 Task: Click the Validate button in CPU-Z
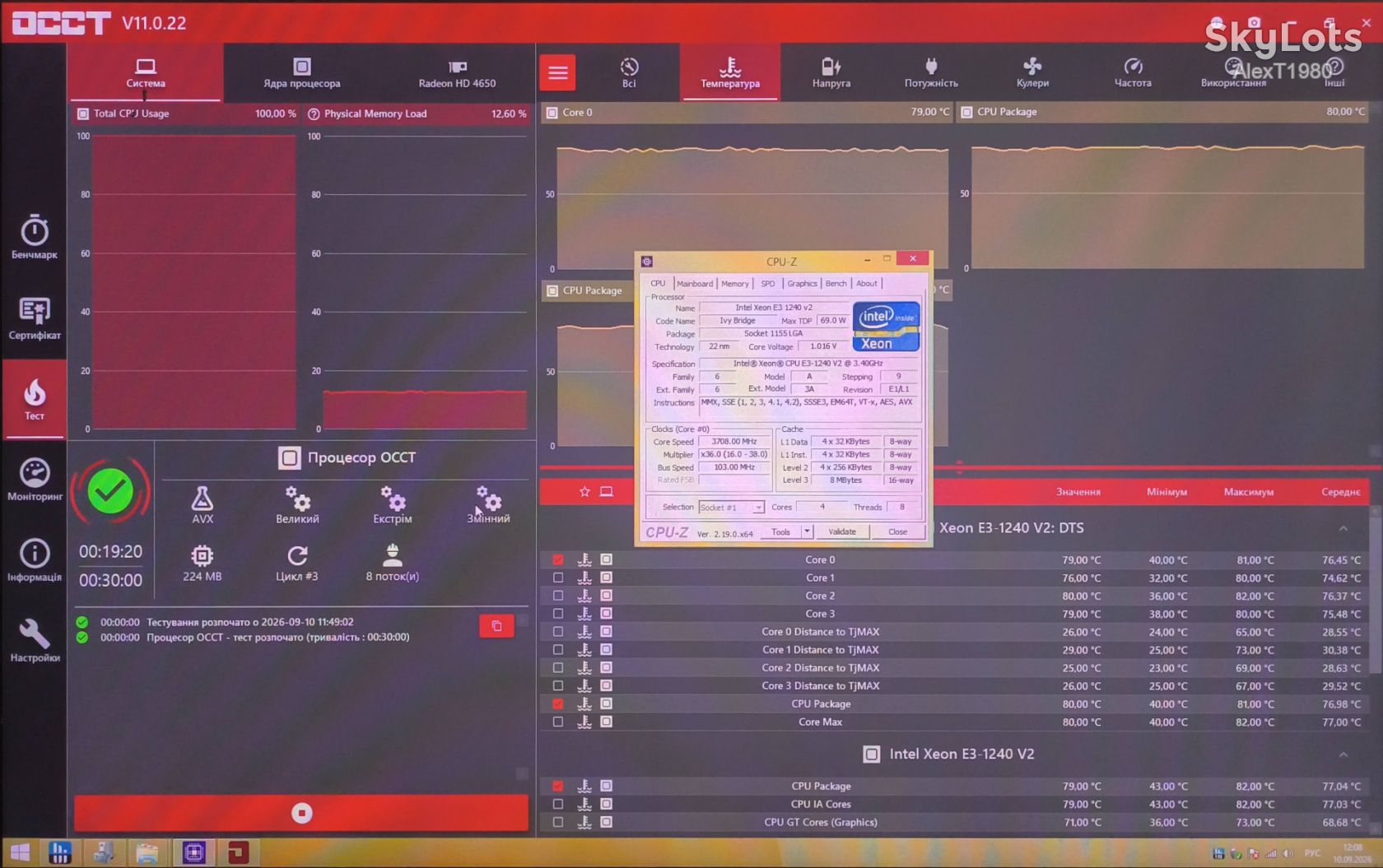842,531
